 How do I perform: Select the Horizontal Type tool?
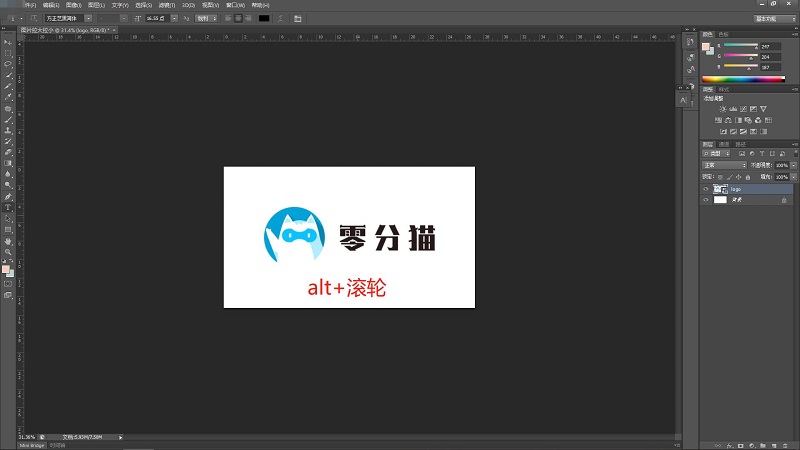click(8, 207)
